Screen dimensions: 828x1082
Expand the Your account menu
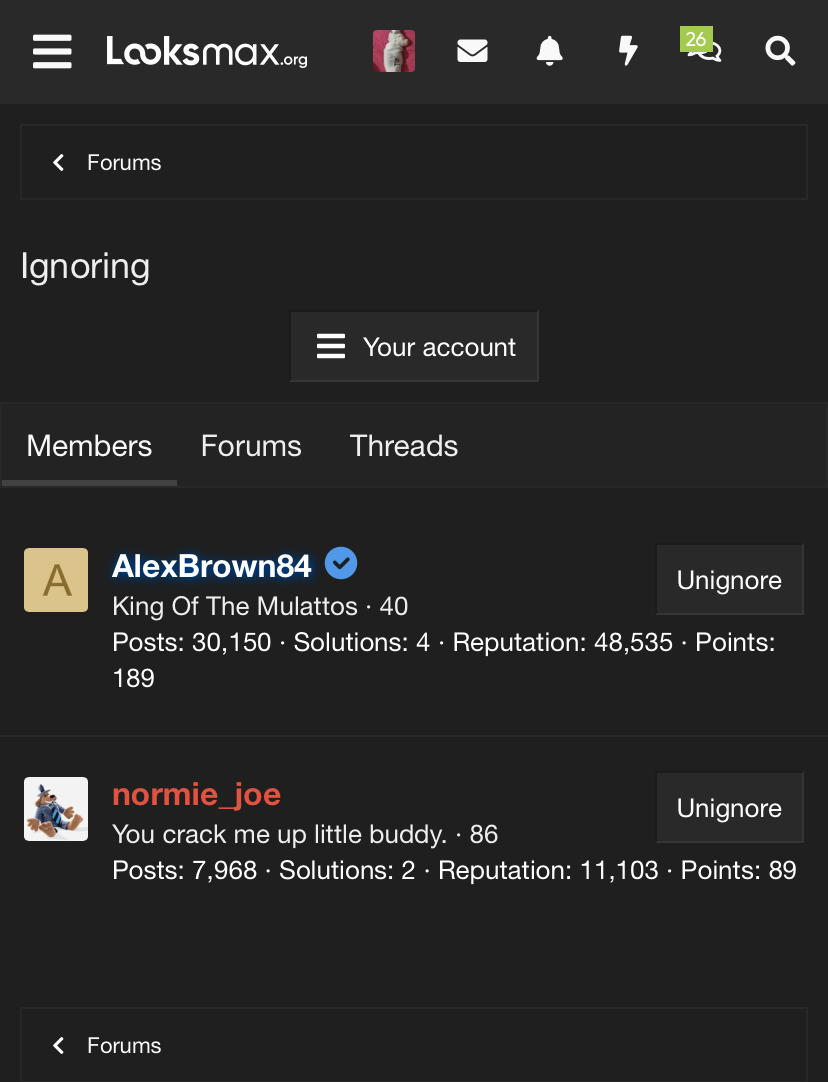click(x=414, y=346)
